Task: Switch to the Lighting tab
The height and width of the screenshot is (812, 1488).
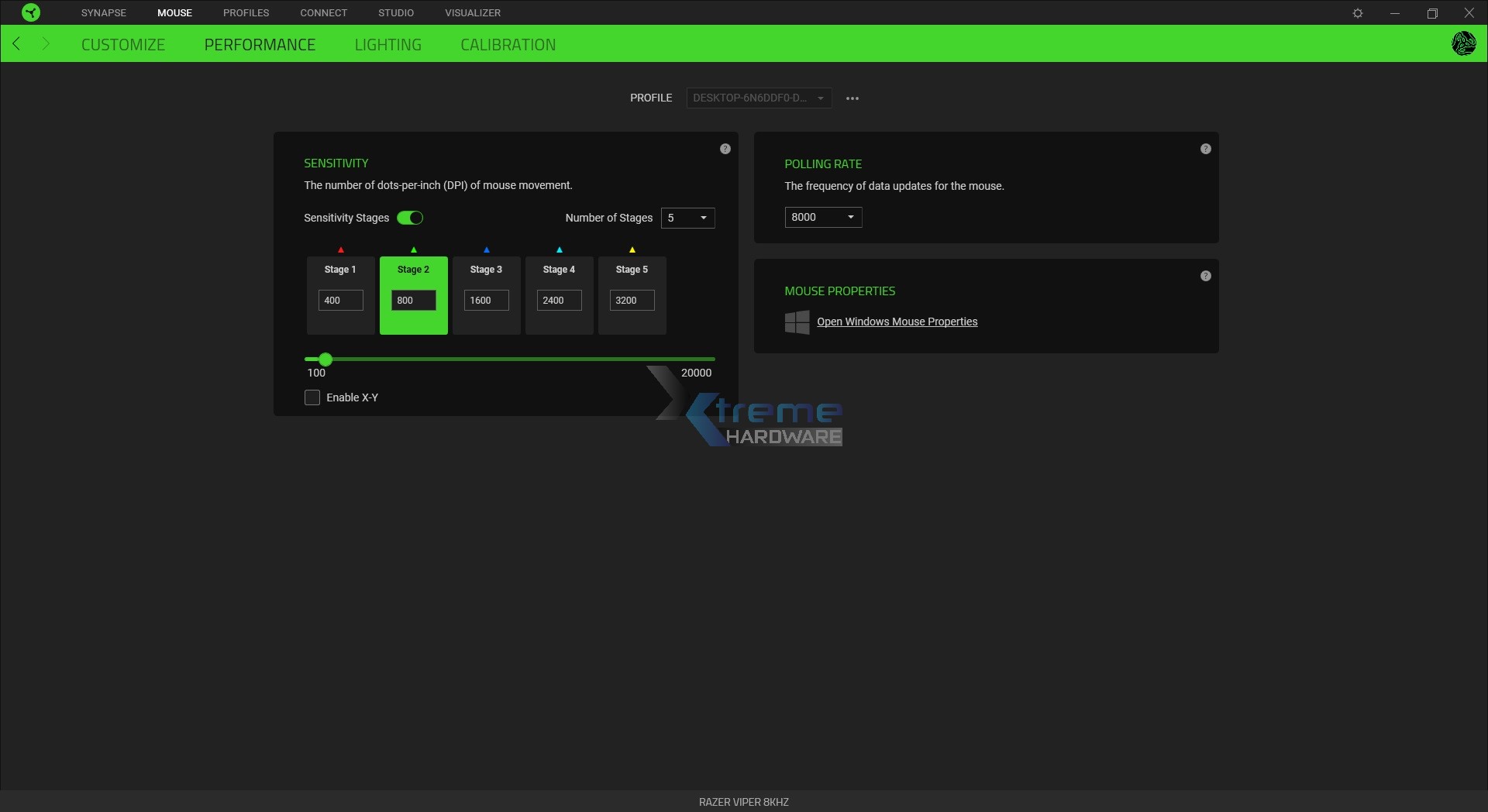Action: coord(388,44)
